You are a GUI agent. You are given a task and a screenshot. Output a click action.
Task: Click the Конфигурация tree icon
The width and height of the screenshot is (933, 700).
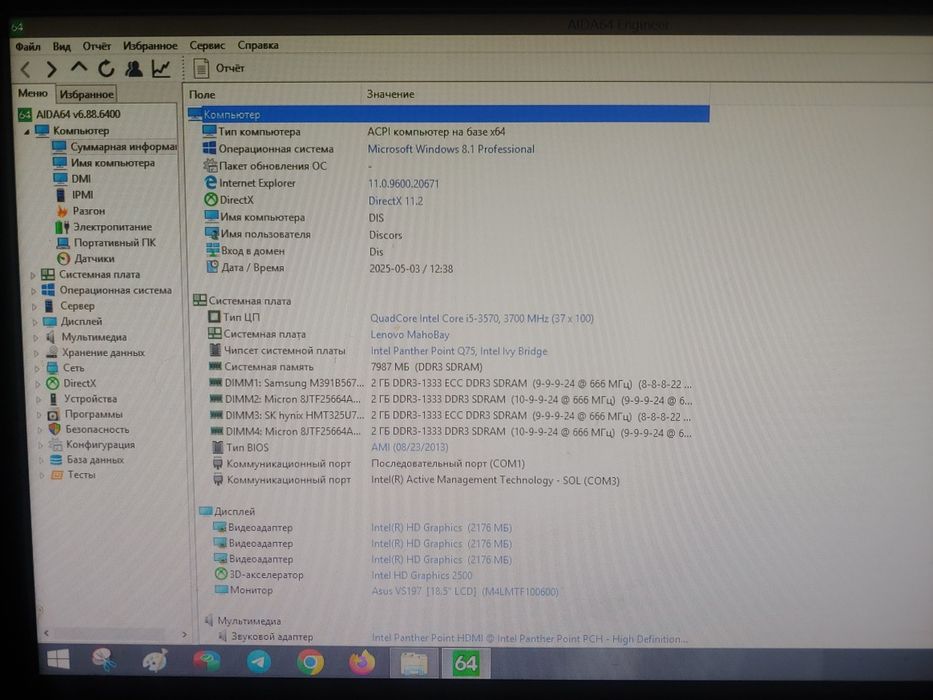55,445
